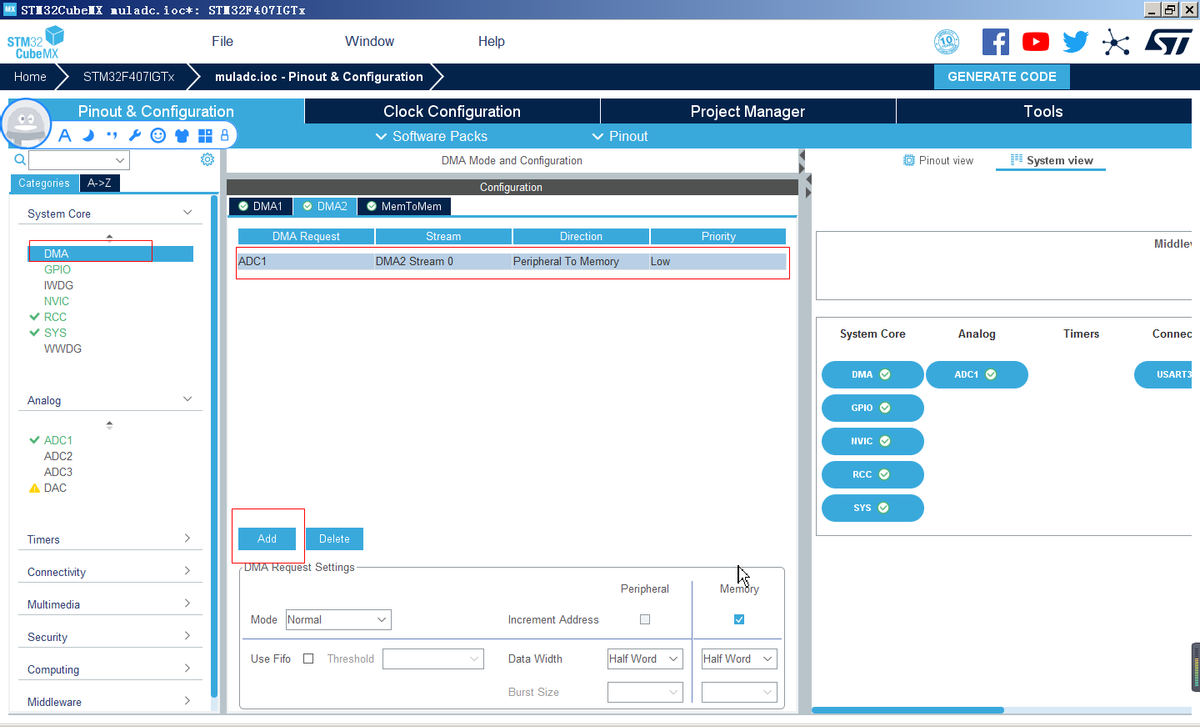Switch to Project Manager tab
The height and width of the screenshot is (727, 1200).
pyautogui.click(x=748, y=111)
